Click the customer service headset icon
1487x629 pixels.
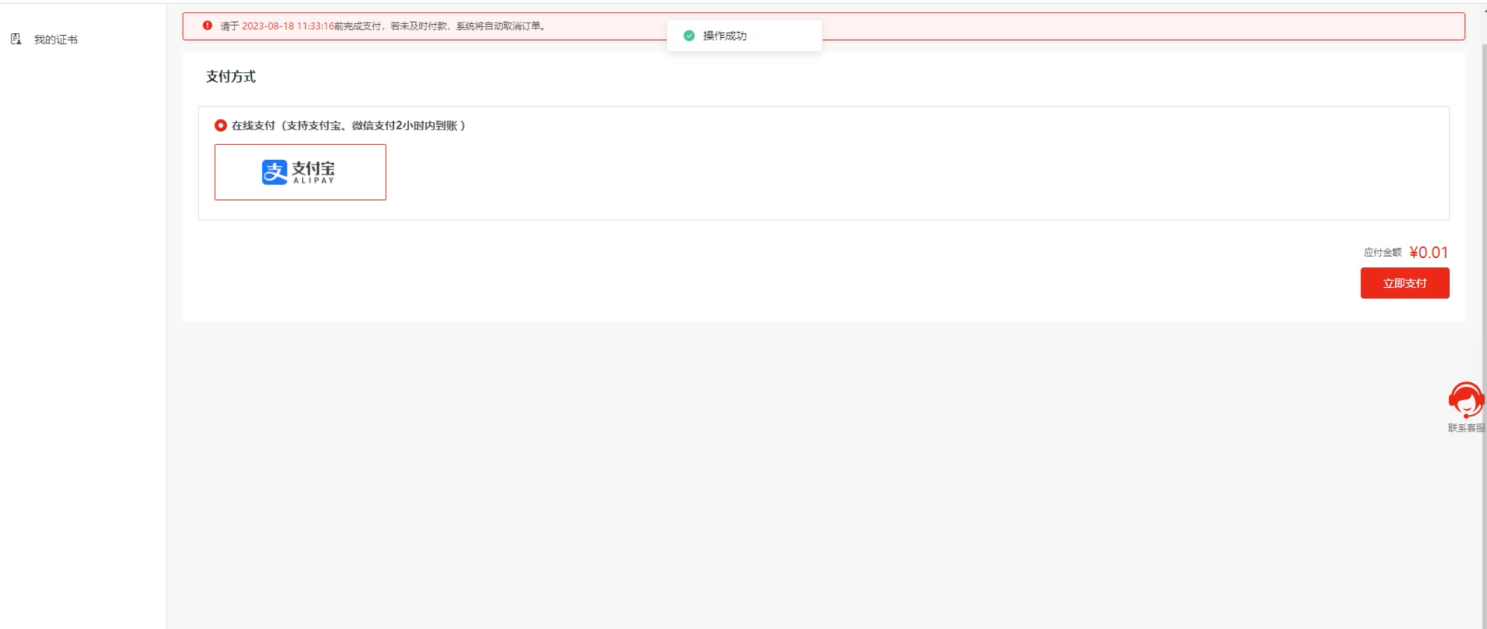1466,400
